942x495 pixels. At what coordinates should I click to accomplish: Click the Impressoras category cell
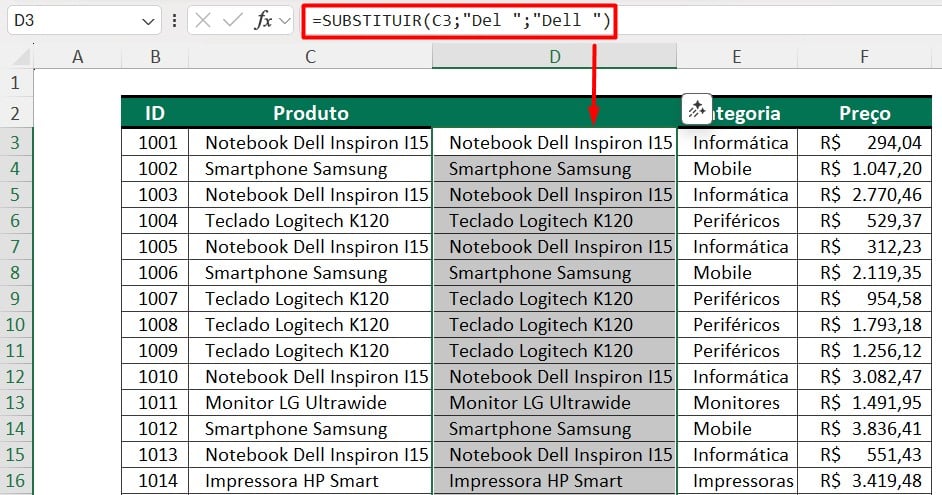(737, 481)
